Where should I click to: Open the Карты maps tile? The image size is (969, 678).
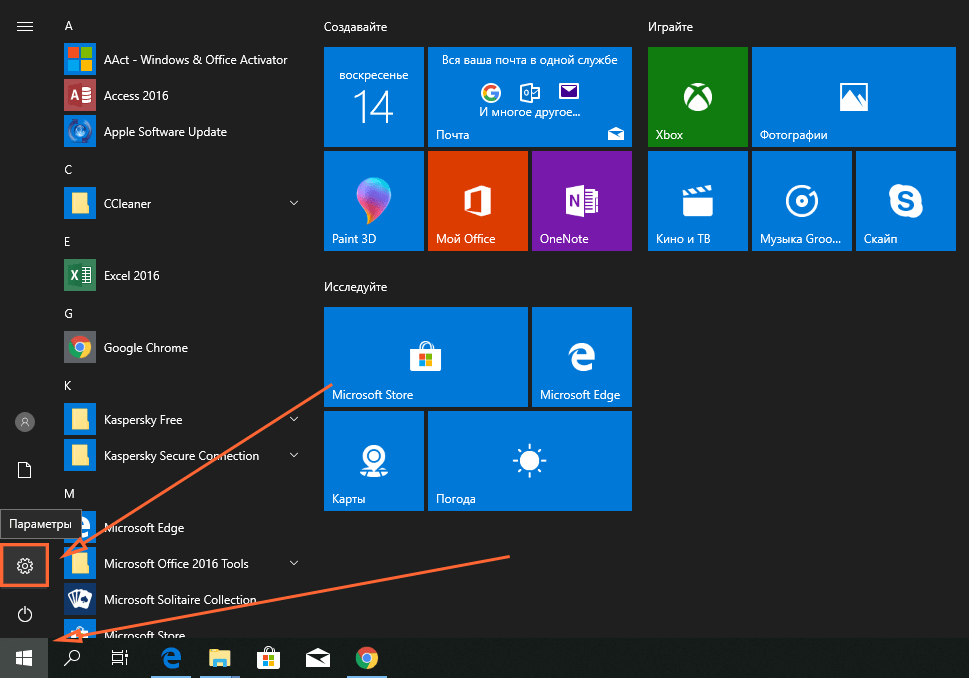click(x=374, y=461)
